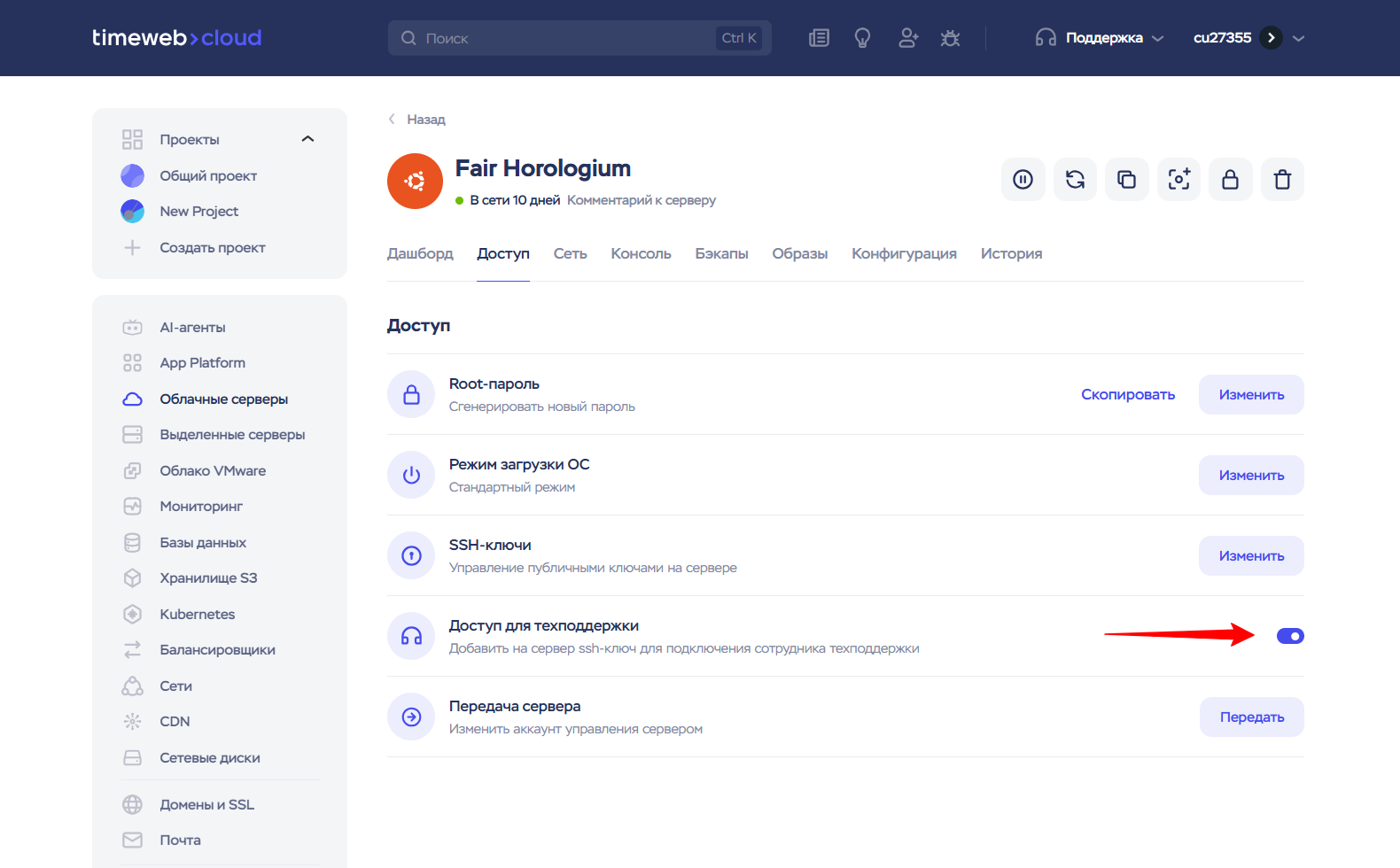Open the Бэкапы tab
Screen dimensions: 1400x868
tap(721, 253)
